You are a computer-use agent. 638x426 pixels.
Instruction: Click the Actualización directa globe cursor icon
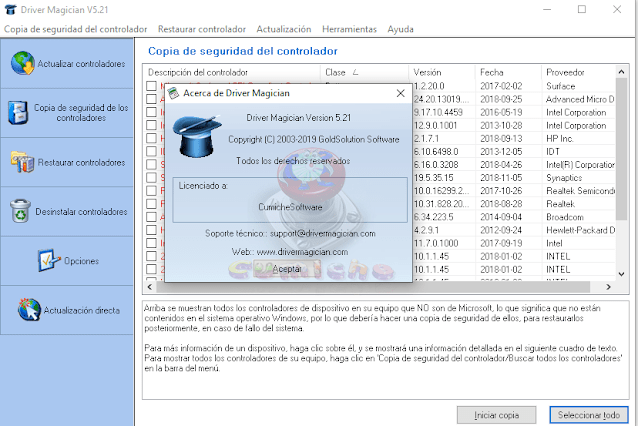29,309
